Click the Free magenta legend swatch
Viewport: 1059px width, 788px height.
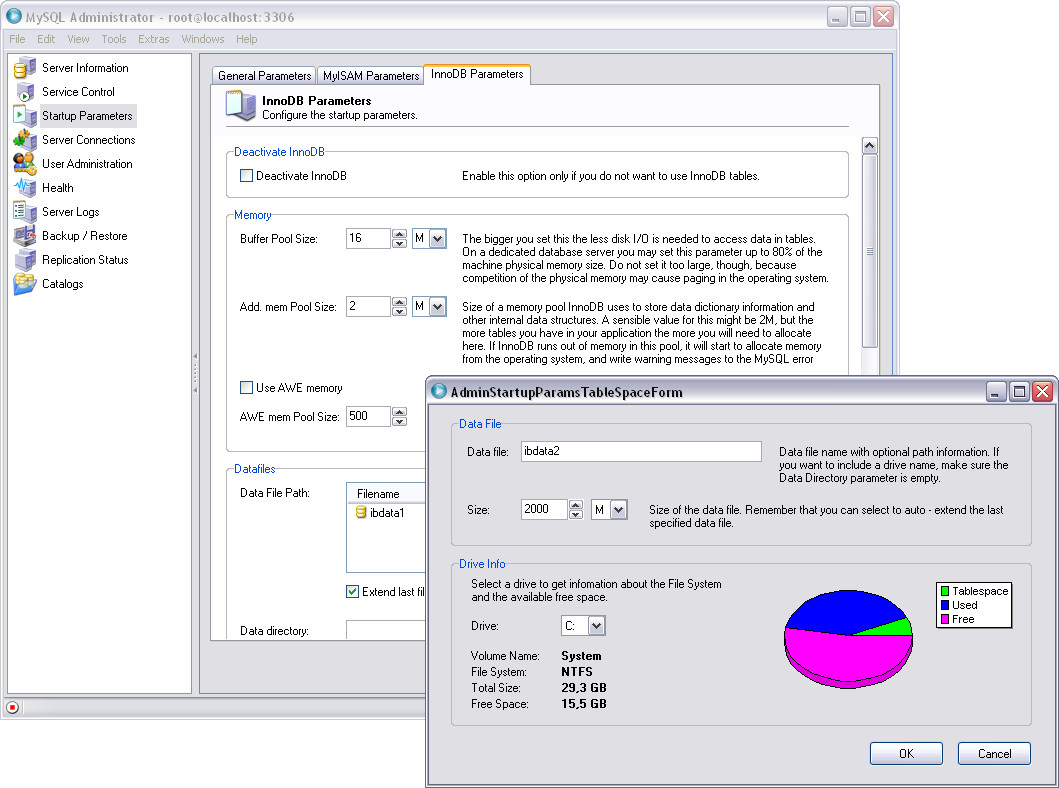(x=945, y=619)
